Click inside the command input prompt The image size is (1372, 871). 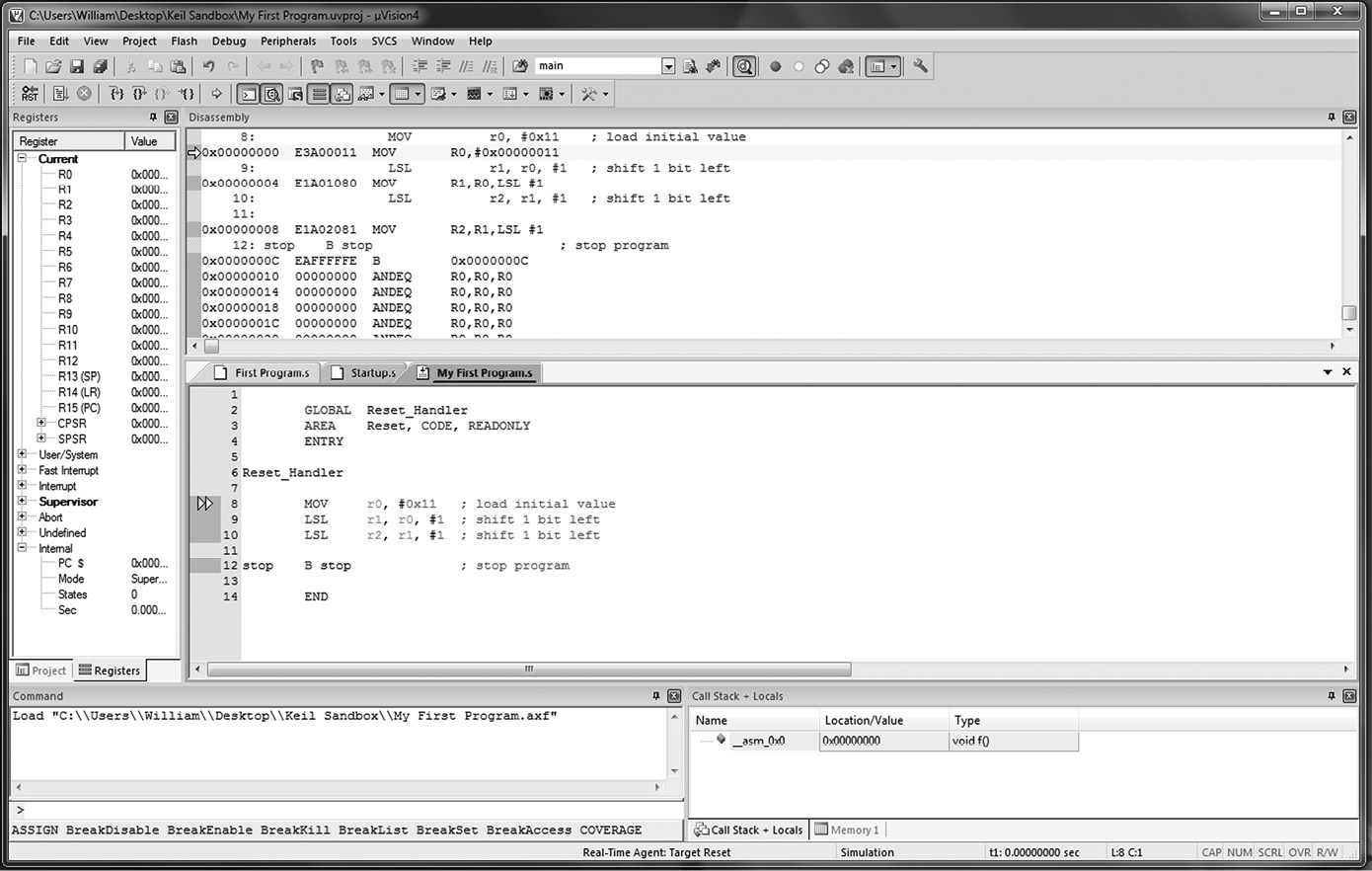click(x=296, y=810)
